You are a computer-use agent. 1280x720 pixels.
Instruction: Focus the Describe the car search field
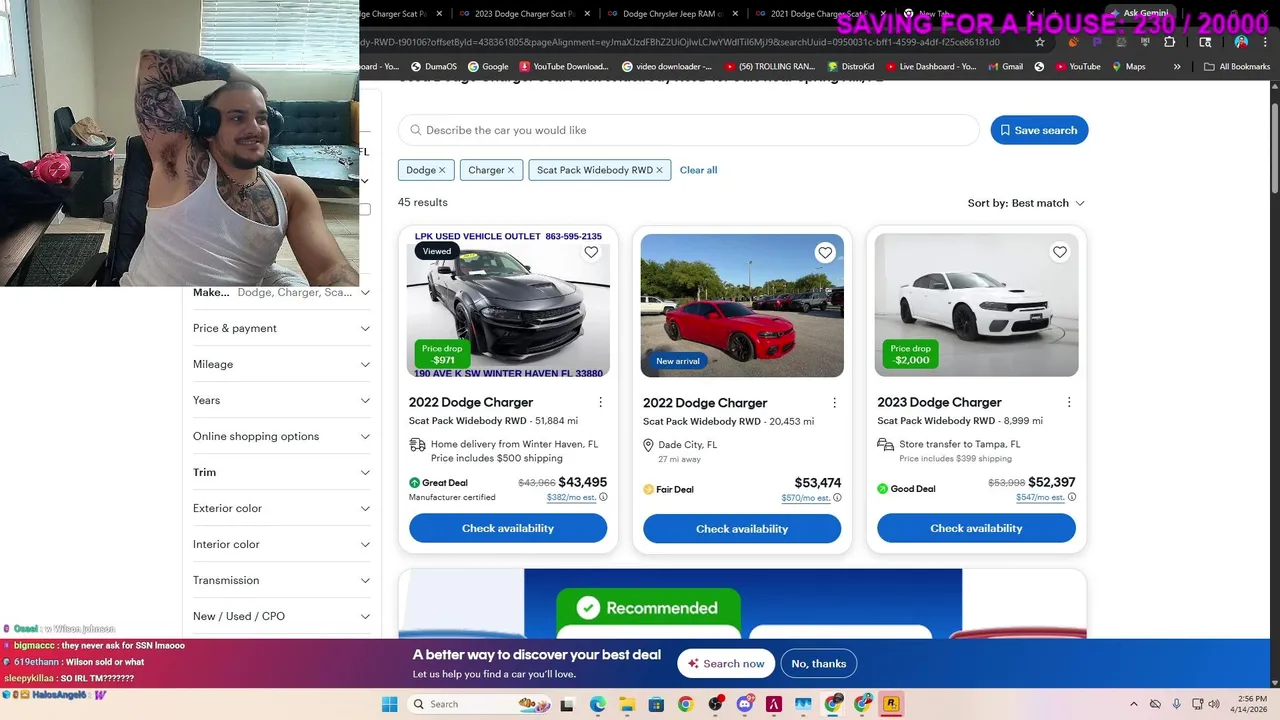(689, 130)
